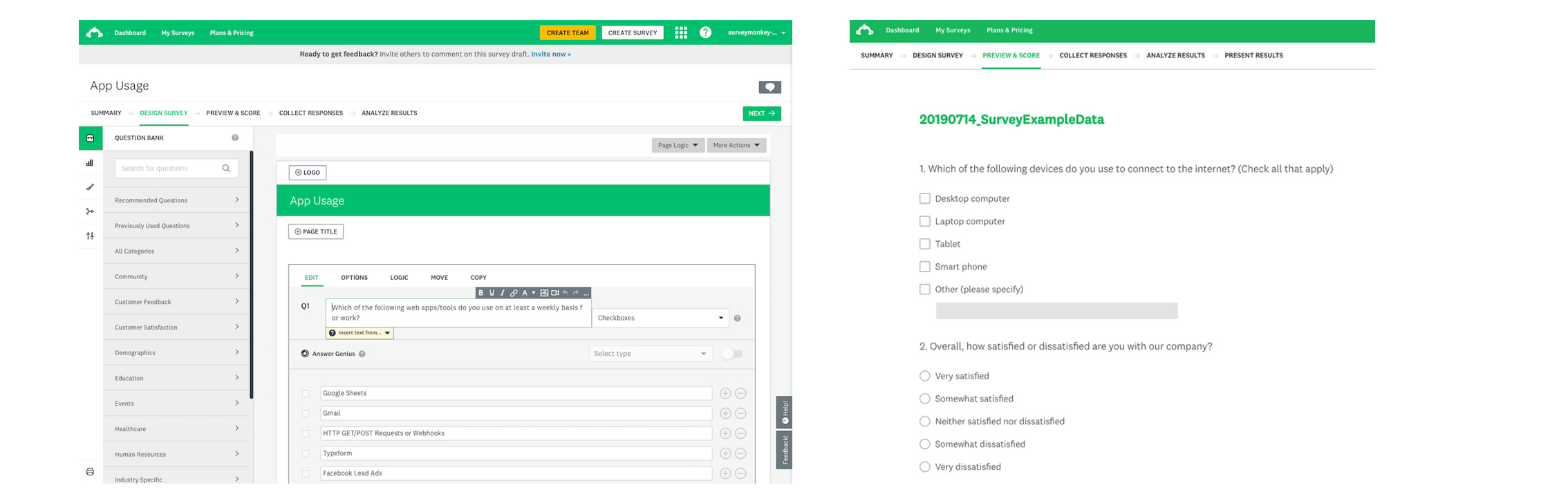
Task: Open the Options sliders sidebar icon
Action: [90, 236]
